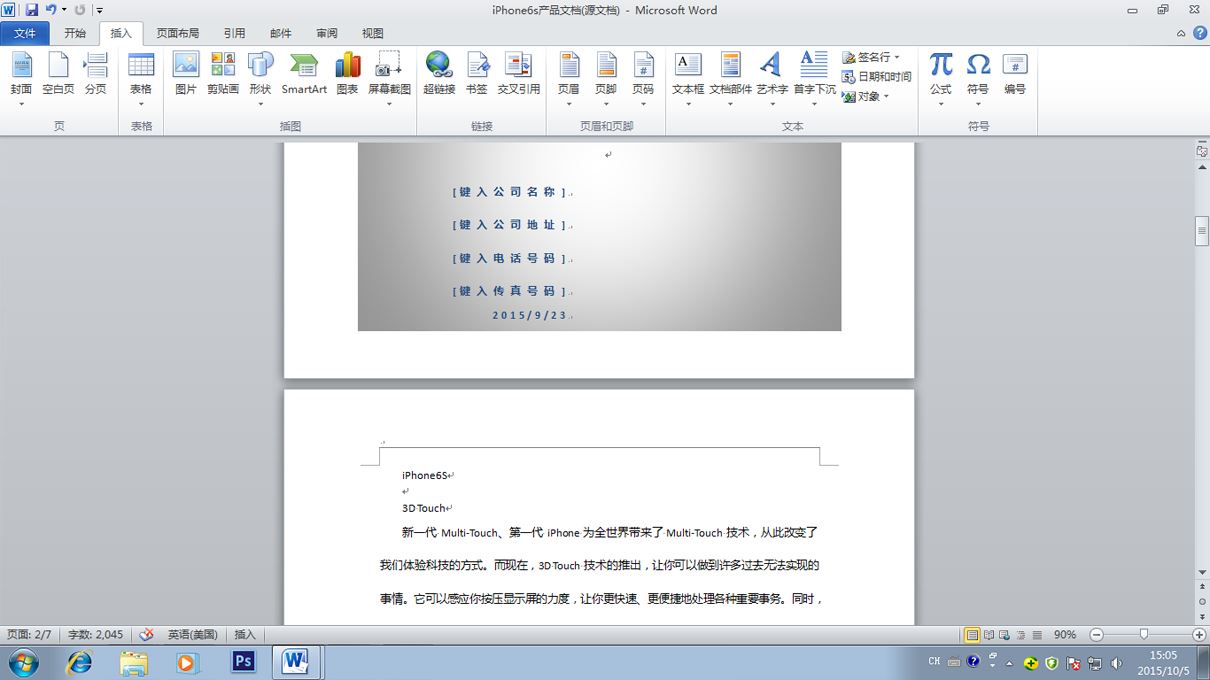This screenshot has height=680, width=1210.
Task: Switch to Outline view in status bar
Action: tap(1021, 634)
